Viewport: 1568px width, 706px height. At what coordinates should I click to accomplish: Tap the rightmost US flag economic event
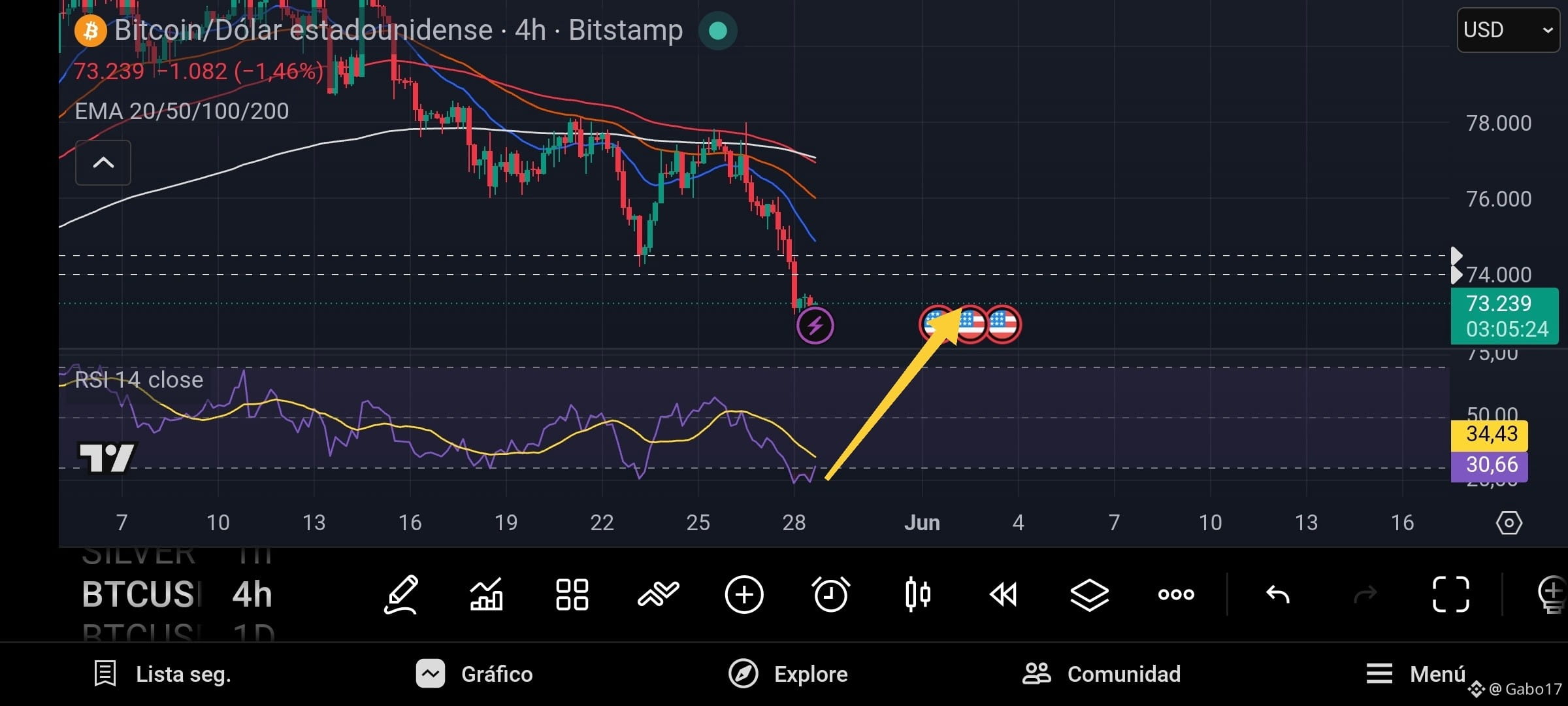pos(1003,324)
